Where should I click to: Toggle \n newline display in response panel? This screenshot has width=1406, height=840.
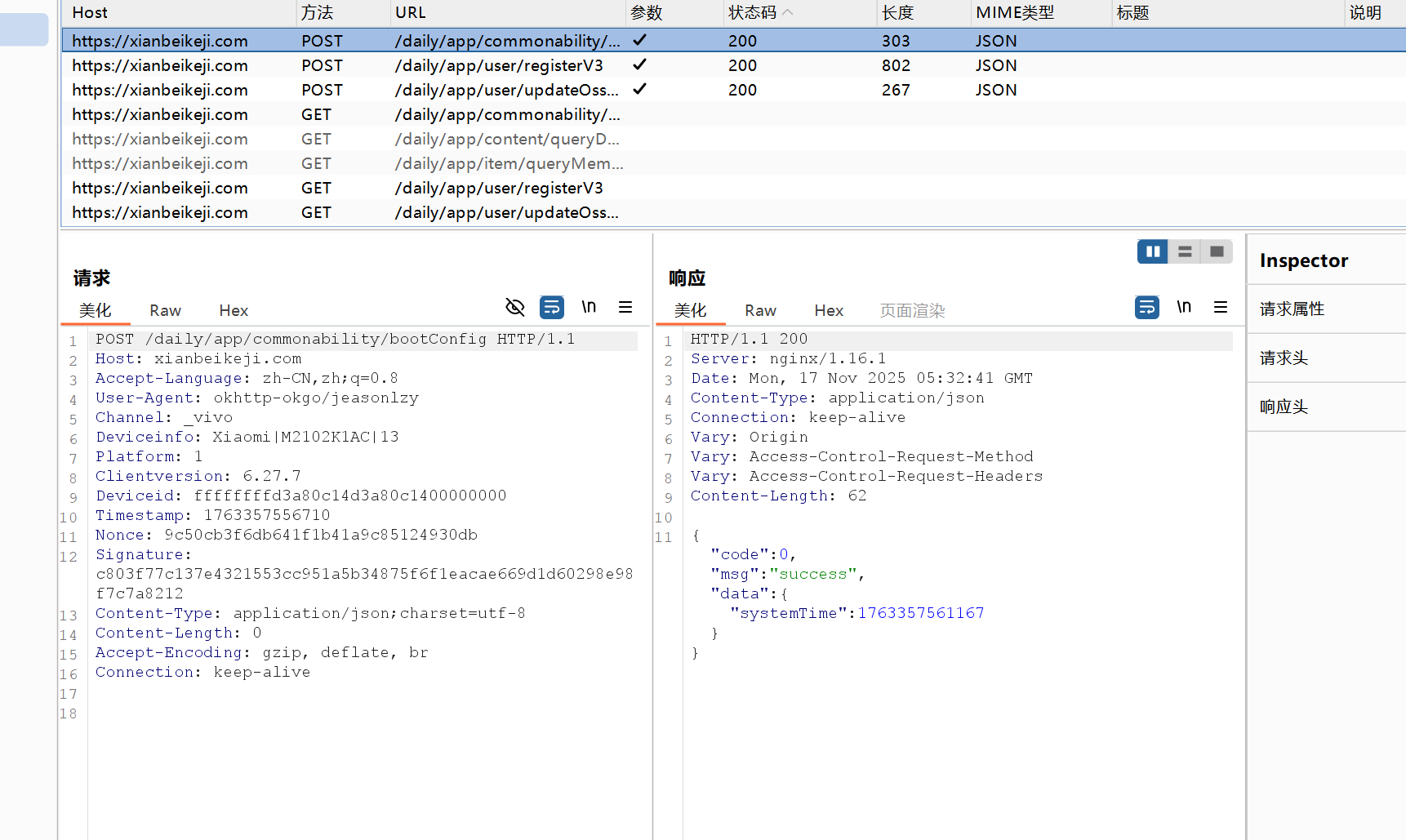click(x=1184, y=307)
